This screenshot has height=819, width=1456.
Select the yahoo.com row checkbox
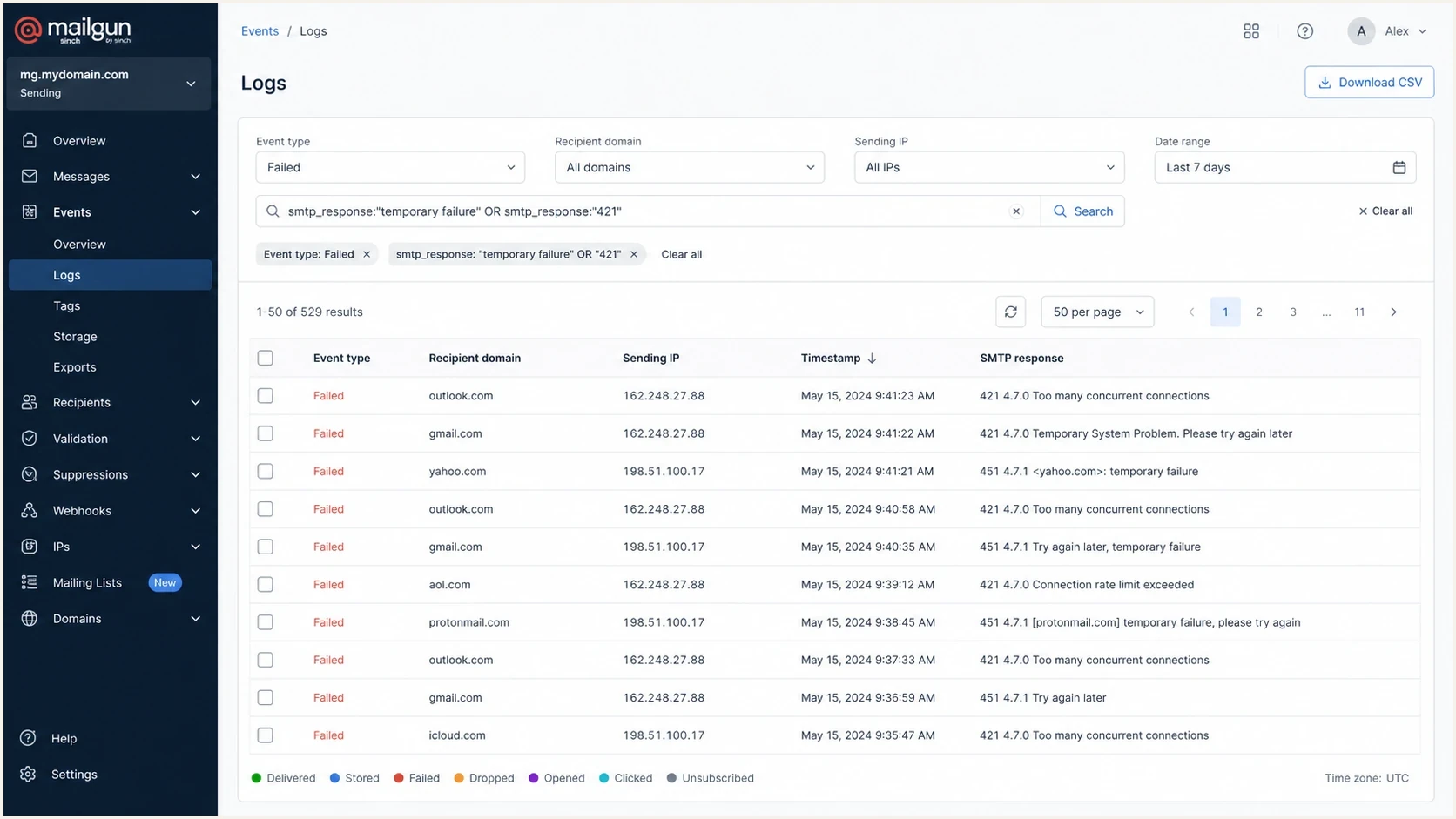266,471
